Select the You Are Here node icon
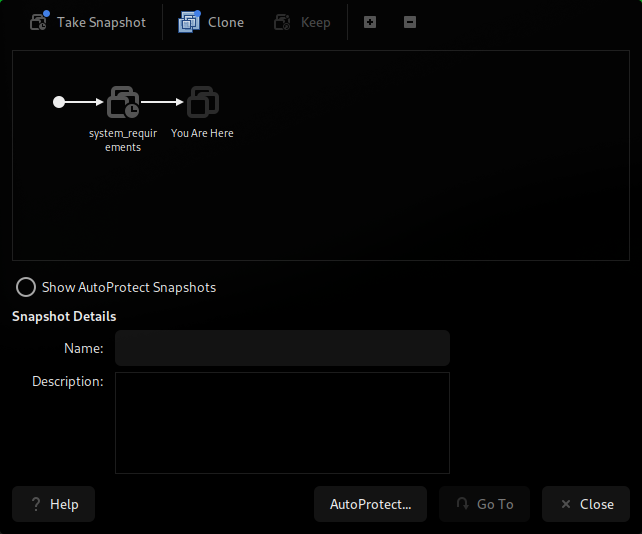The height and width of the screenshot is (534, 642). pos(203,102)
